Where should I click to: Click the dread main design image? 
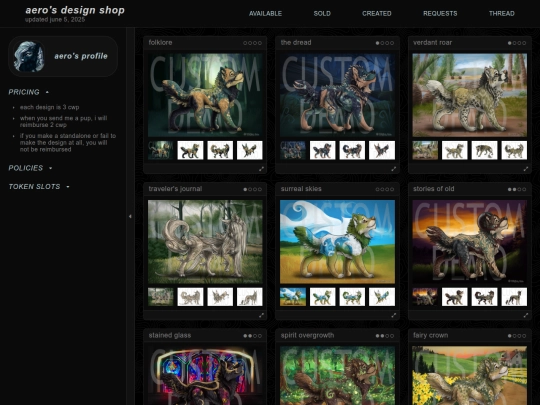pyautogui.click(x=338, y=95)
